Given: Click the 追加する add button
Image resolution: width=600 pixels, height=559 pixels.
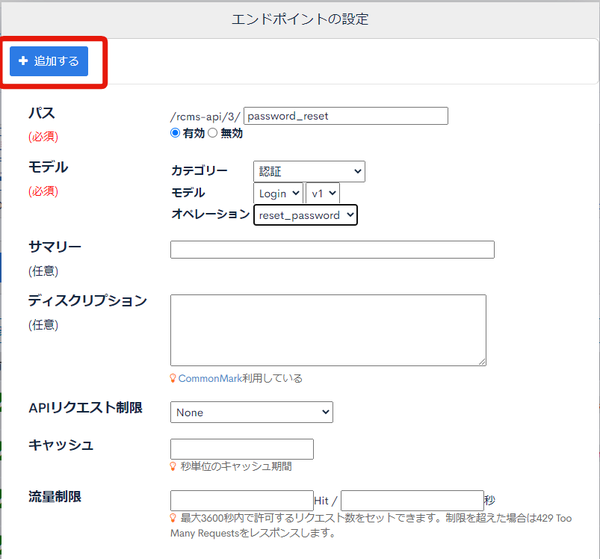Looking at the screenshot, I should pos(49,61).
